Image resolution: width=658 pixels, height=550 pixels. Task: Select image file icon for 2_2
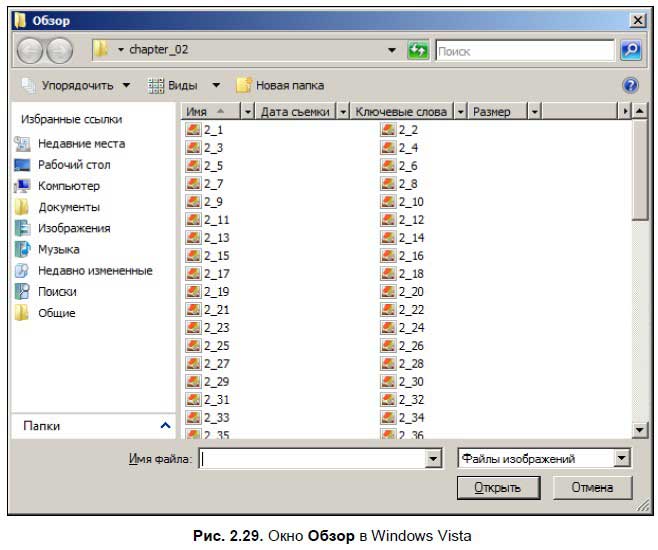point(388,129)
